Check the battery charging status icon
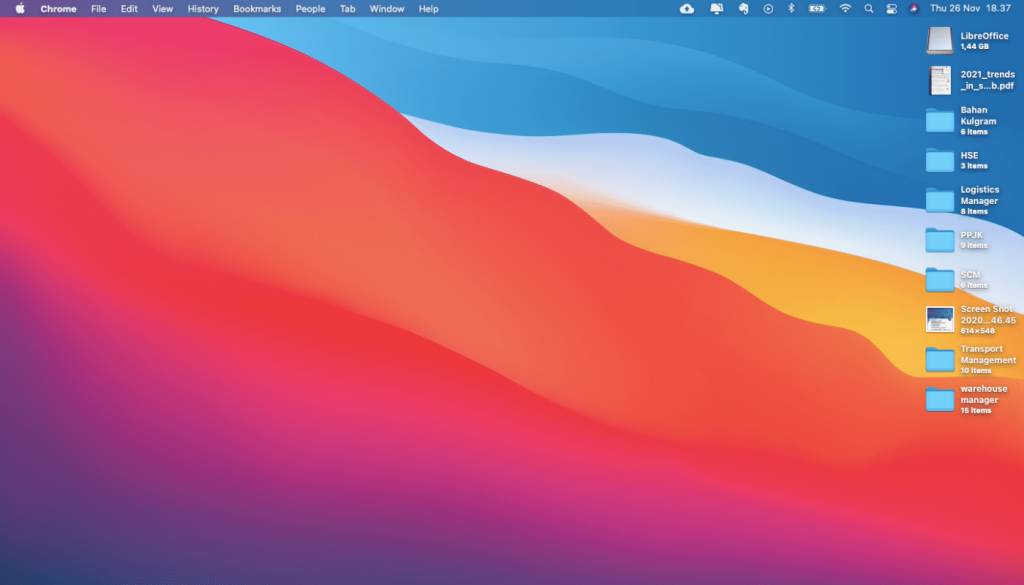The height and width of the screenshot is (585, 1024). click(x=816, y=8)
